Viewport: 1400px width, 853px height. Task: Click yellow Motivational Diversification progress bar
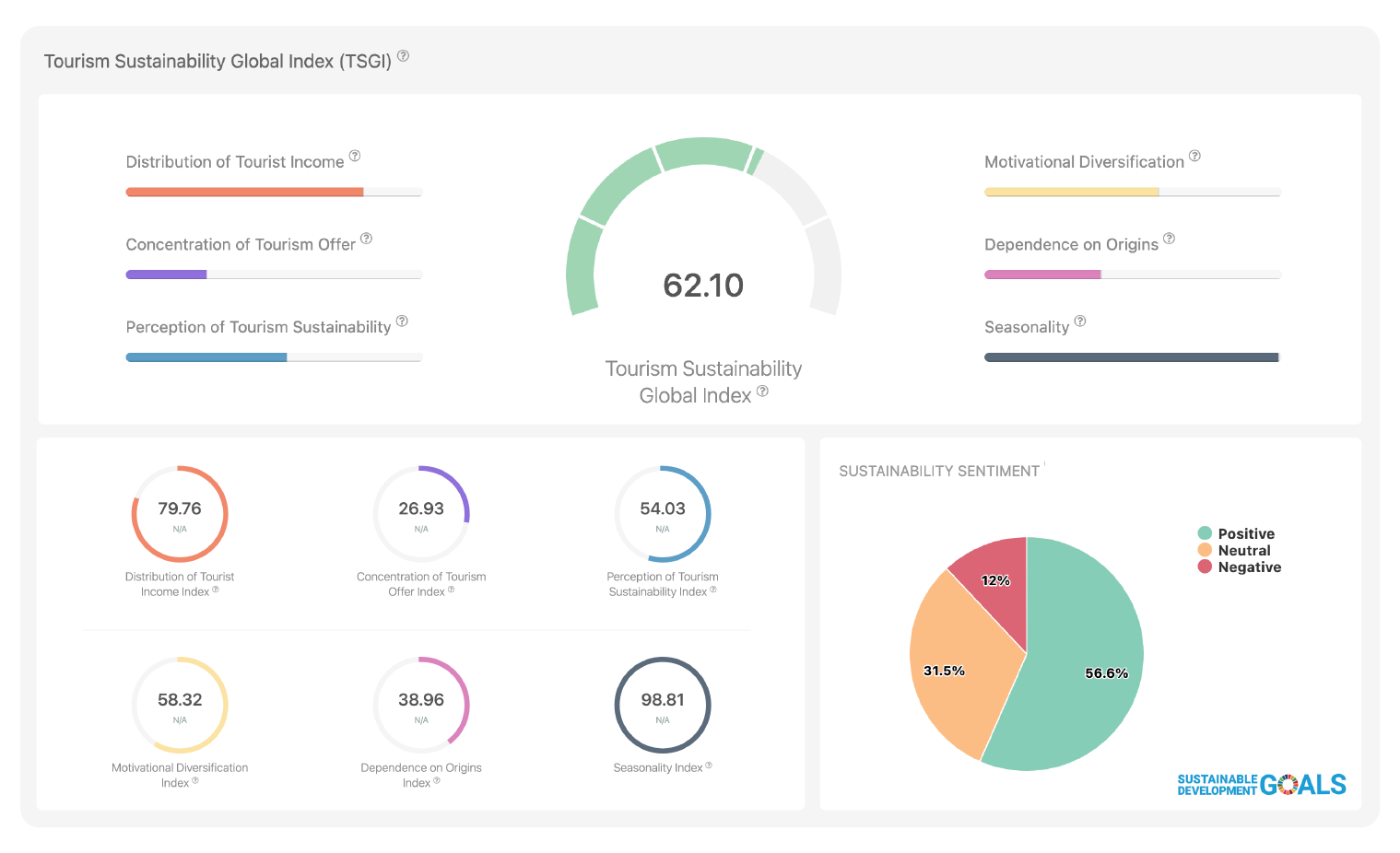(1133, 193)
